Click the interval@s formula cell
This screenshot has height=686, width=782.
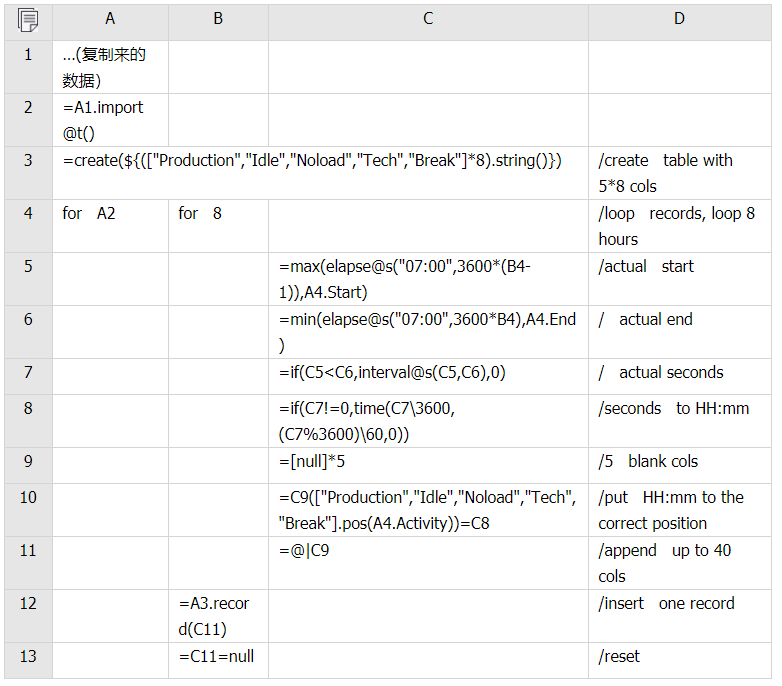coord(428,373)
